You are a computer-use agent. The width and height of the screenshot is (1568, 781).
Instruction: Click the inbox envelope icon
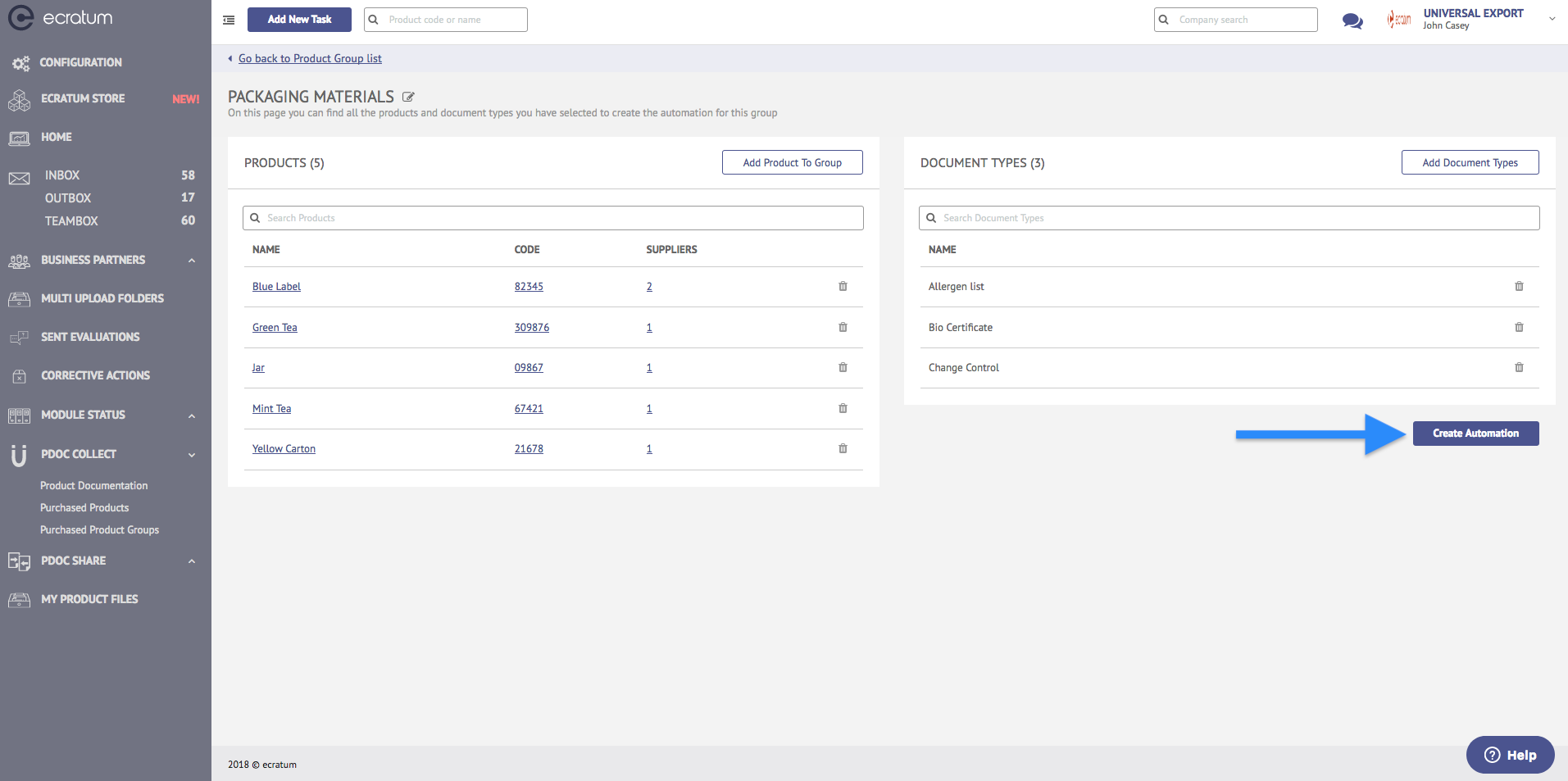click(19, 178)
